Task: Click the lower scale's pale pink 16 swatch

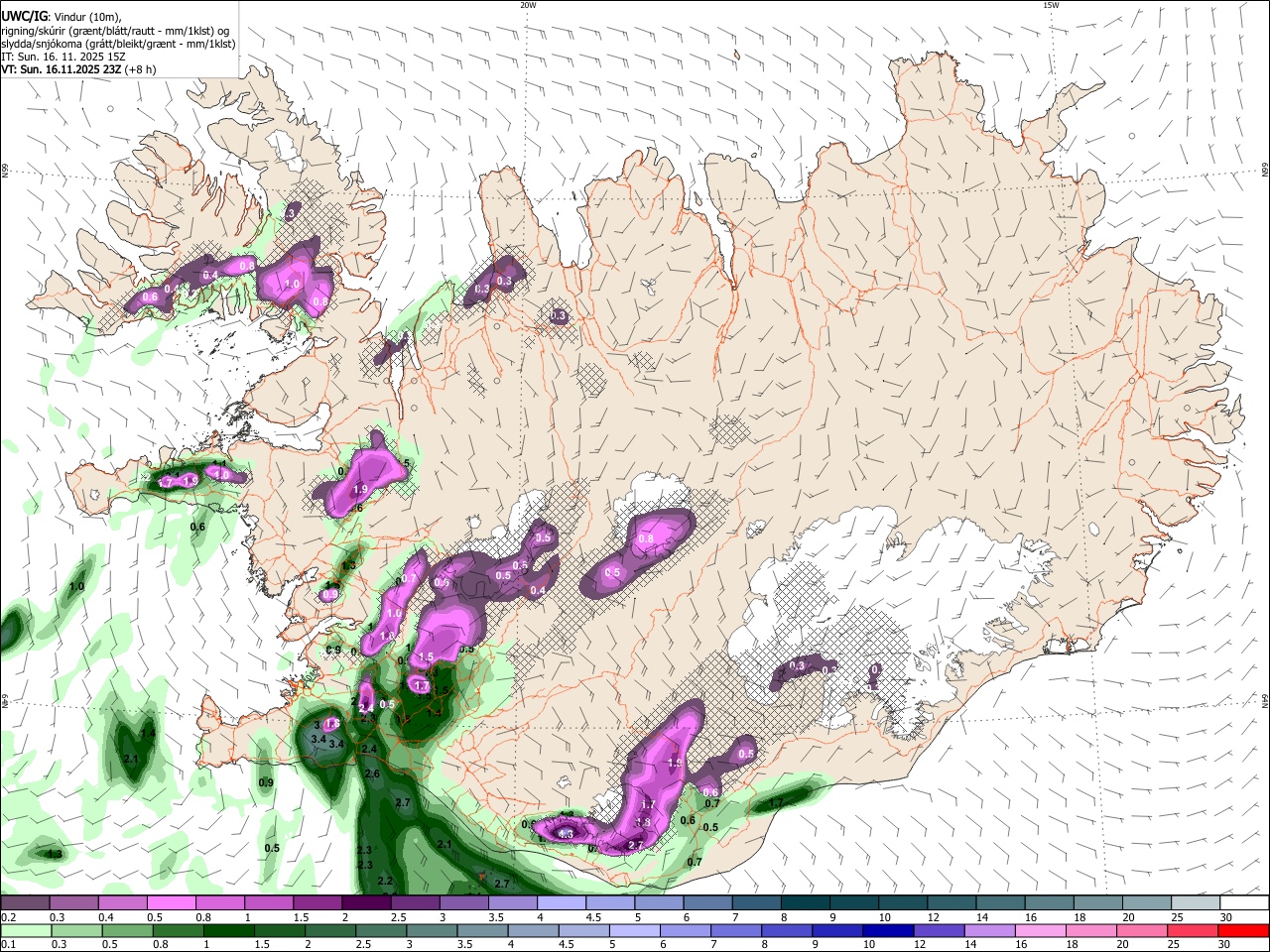Action: [x=1040, y=931]
